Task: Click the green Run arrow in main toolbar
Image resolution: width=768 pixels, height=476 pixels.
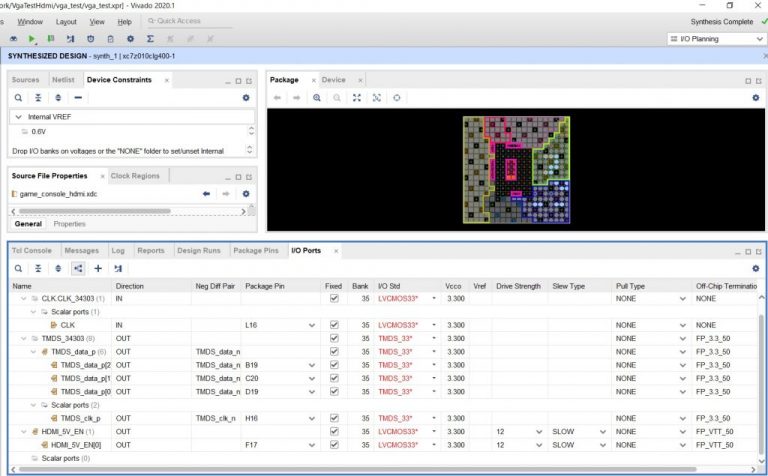Action: pos(32,39)
